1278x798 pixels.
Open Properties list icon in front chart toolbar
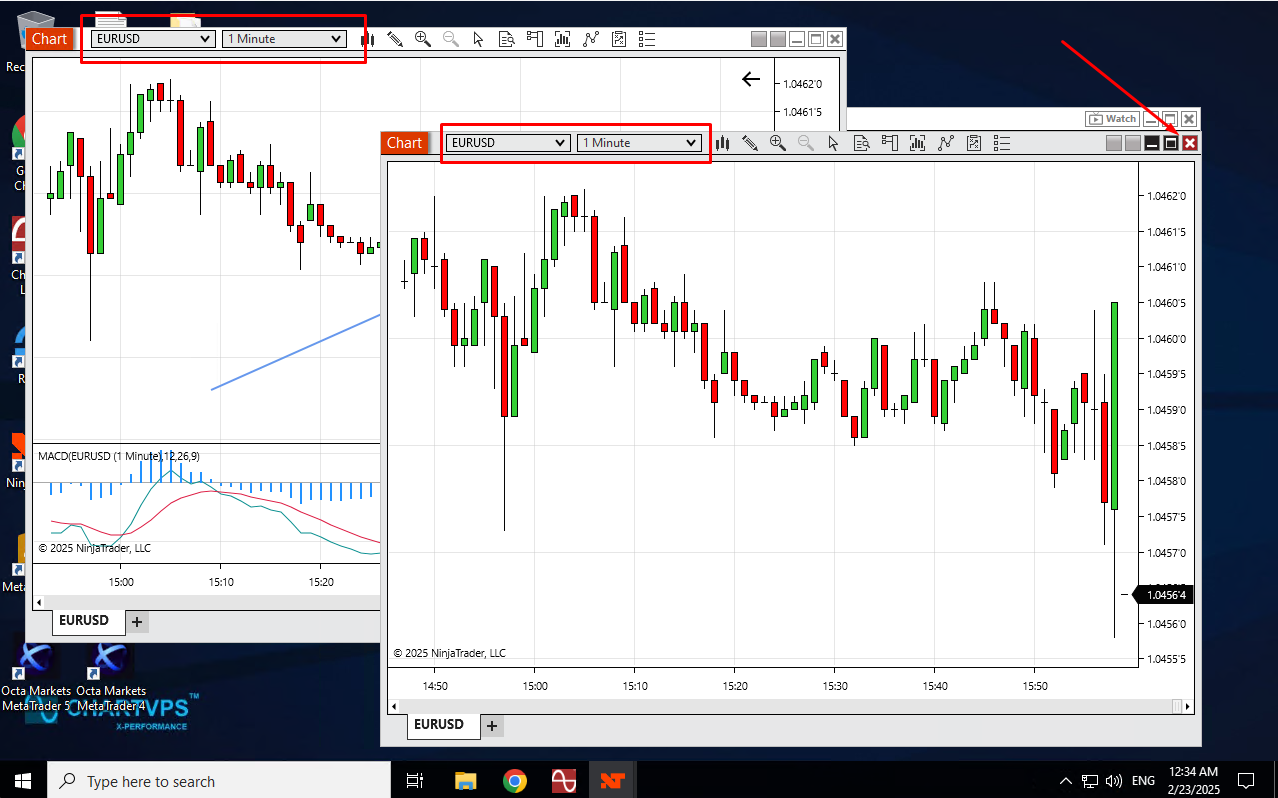coord(1002,143)
